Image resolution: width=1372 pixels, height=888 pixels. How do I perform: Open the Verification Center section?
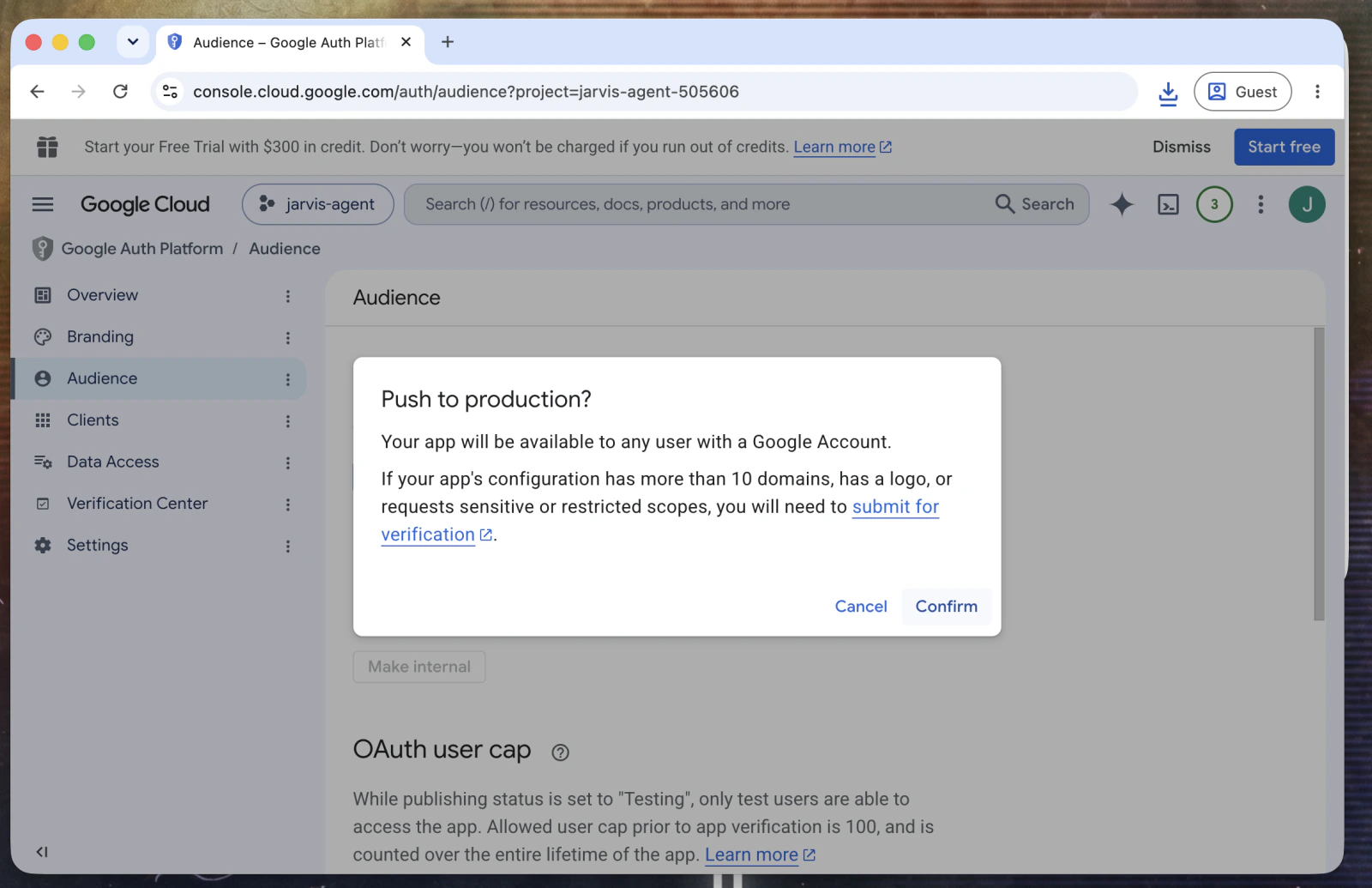[x=137, y=504]
